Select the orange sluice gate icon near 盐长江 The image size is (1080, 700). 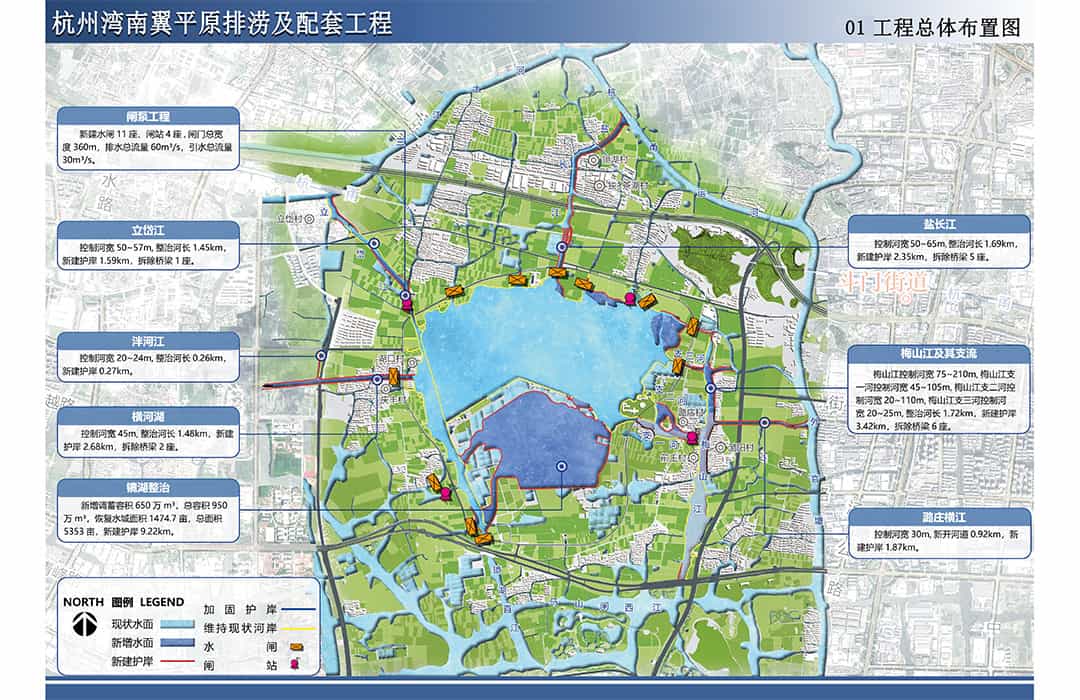(x=693, y=328)
